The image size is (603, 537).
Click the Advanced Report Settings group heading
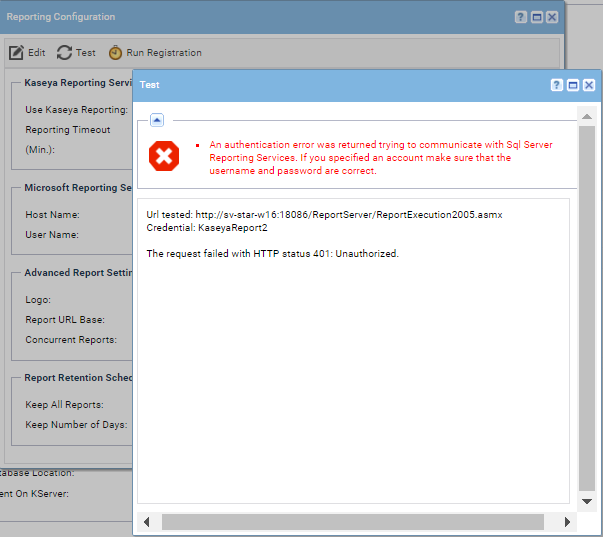78,273
